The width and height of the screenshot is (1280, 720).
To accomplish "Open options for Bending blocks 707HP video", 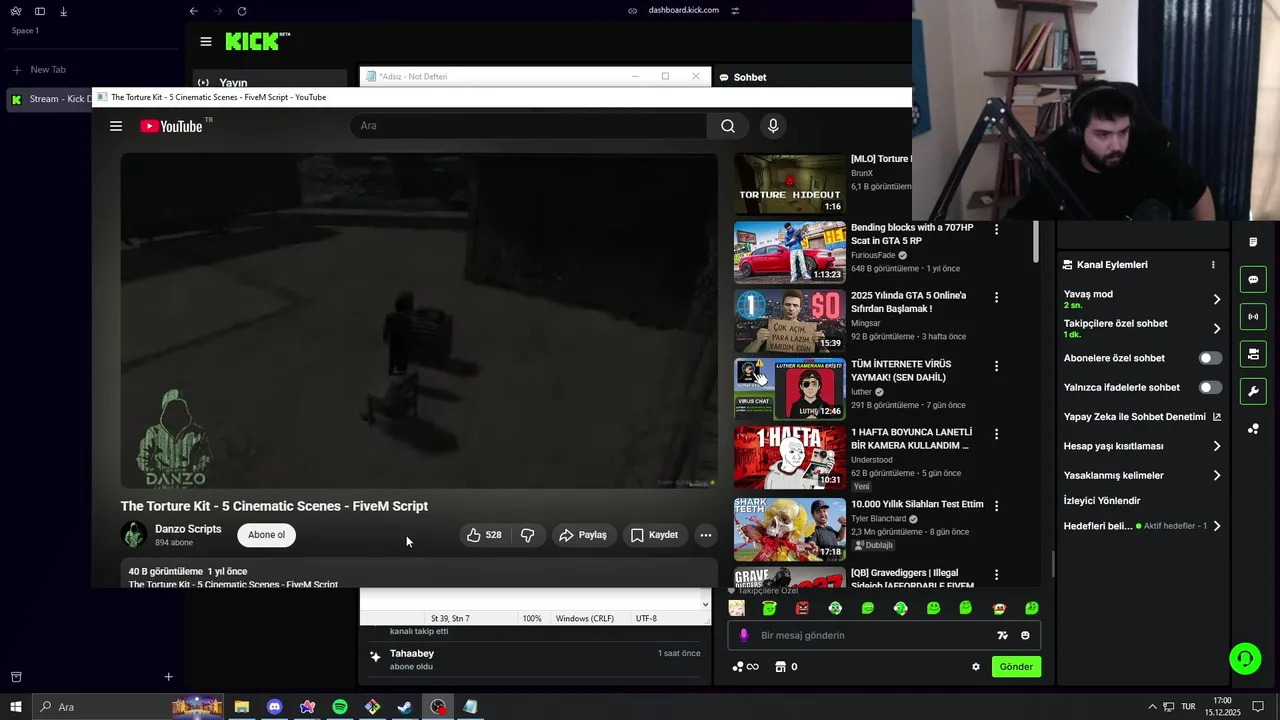I will click(996, 229).
